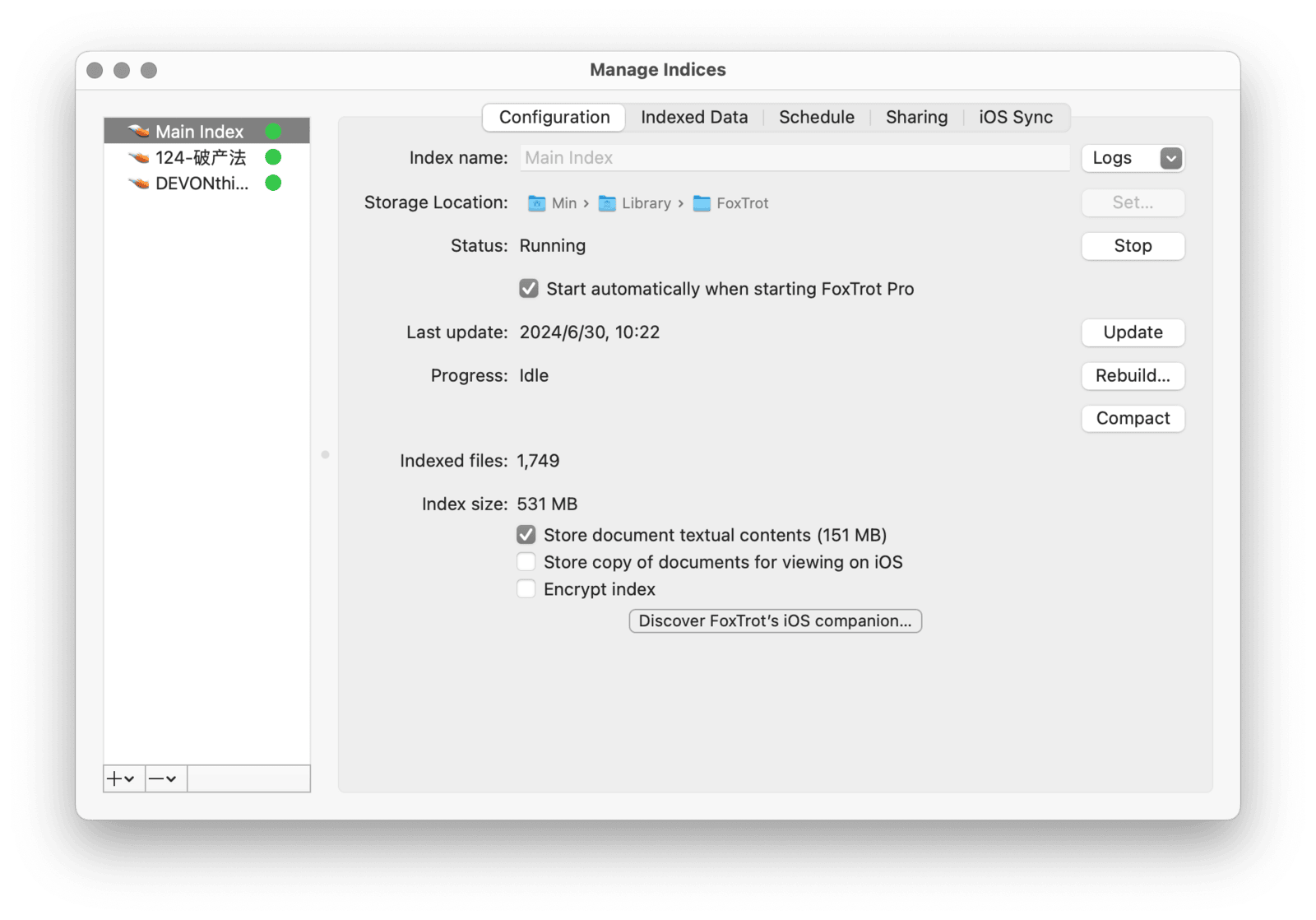Open the iOS Sync tab

tap(1016, 117)
